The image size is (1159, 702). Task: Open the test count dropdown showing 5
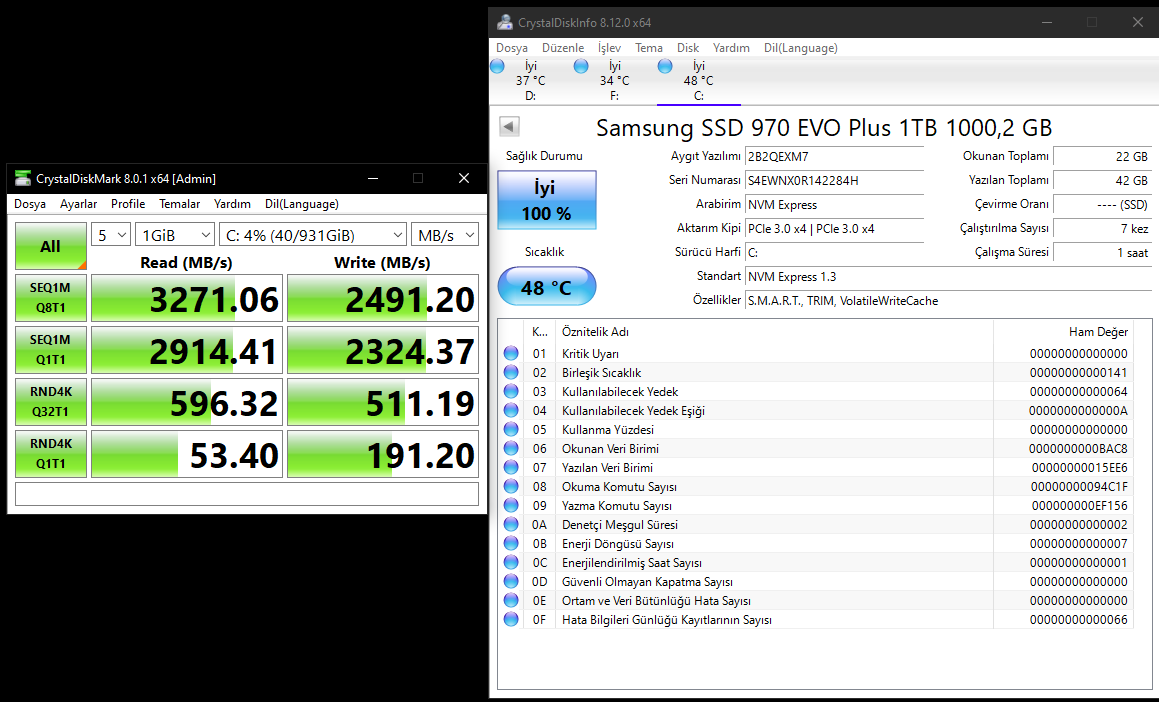click(x=111, y=235)
